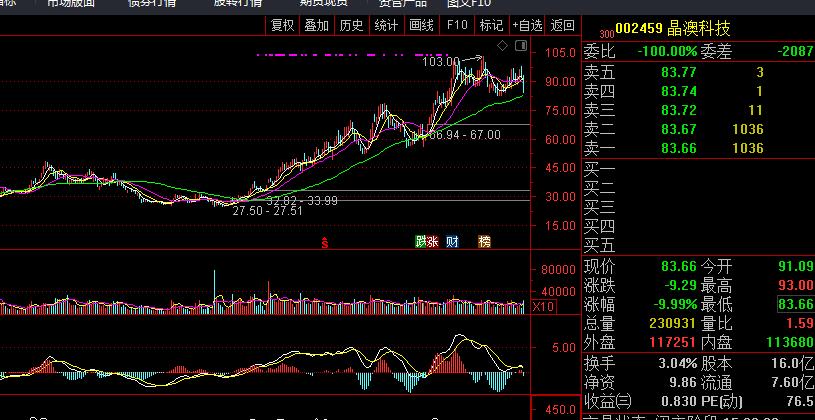Viewport: 815px width, 420px height.
Task: Click the red S marker on the chart
Action: click(325, 242)
